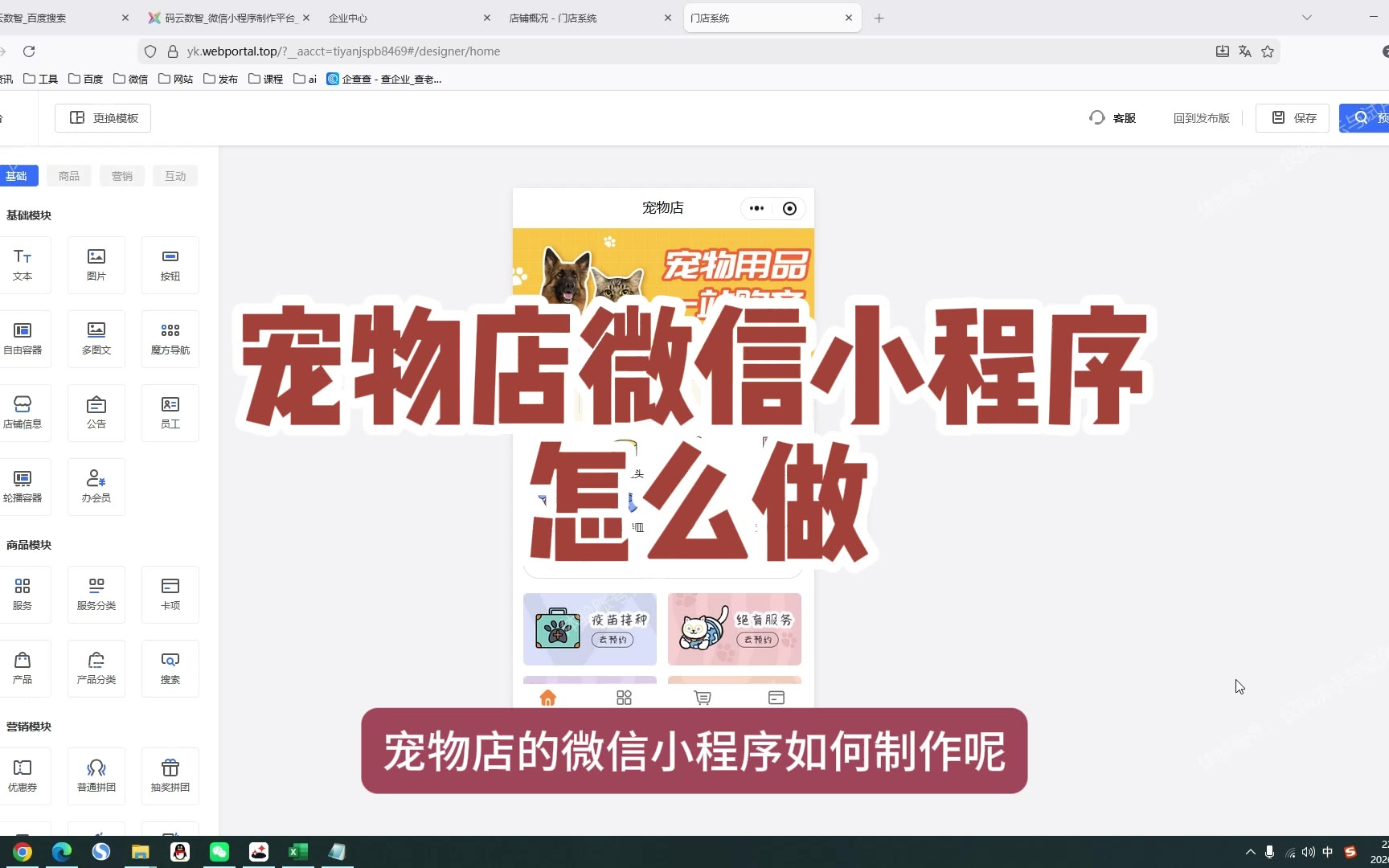Switch to the 店铺概况 browser tab
The width and height of the screenshot is (1389, 868).
590,18
